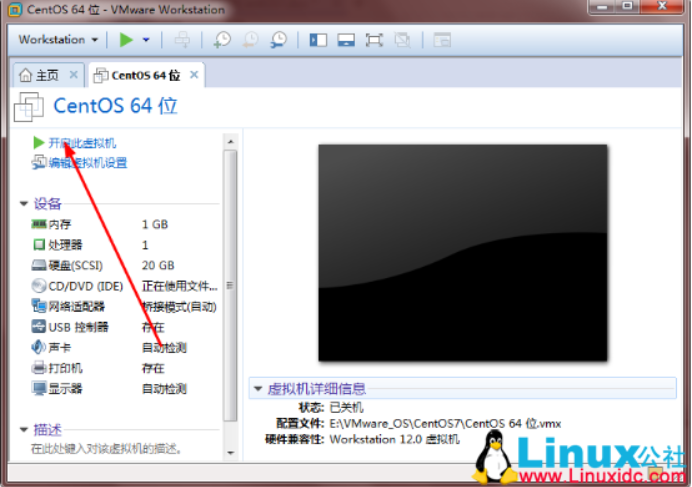
Task: Click 编辑虚拟机设置 link
Action: (x=87, y=163)
